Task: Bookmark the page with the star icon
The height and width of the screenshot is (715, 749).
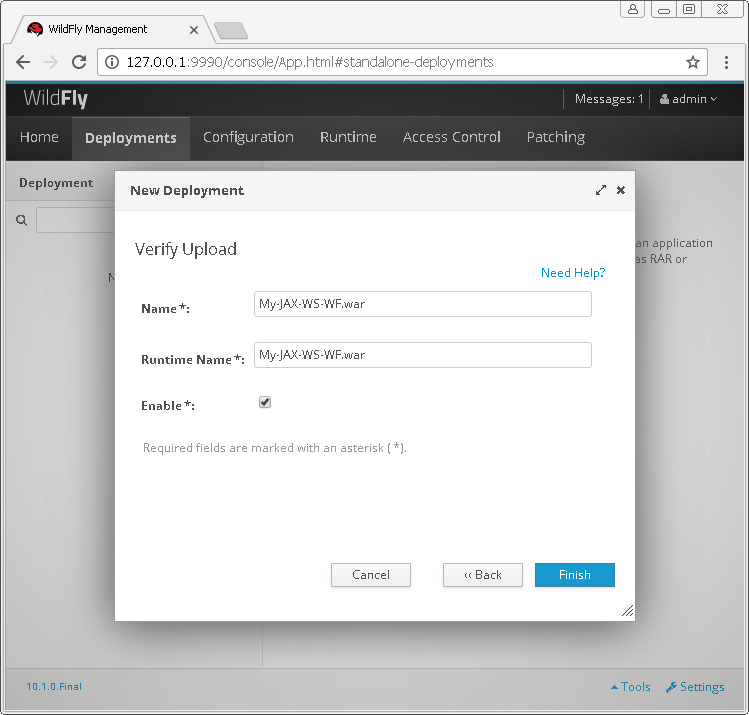Action: (x=693, y=62)
